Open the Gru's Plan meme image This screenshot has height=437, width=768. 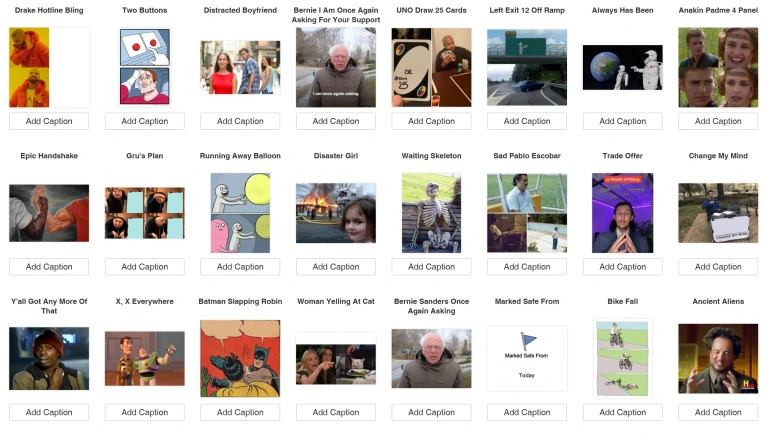144,213
